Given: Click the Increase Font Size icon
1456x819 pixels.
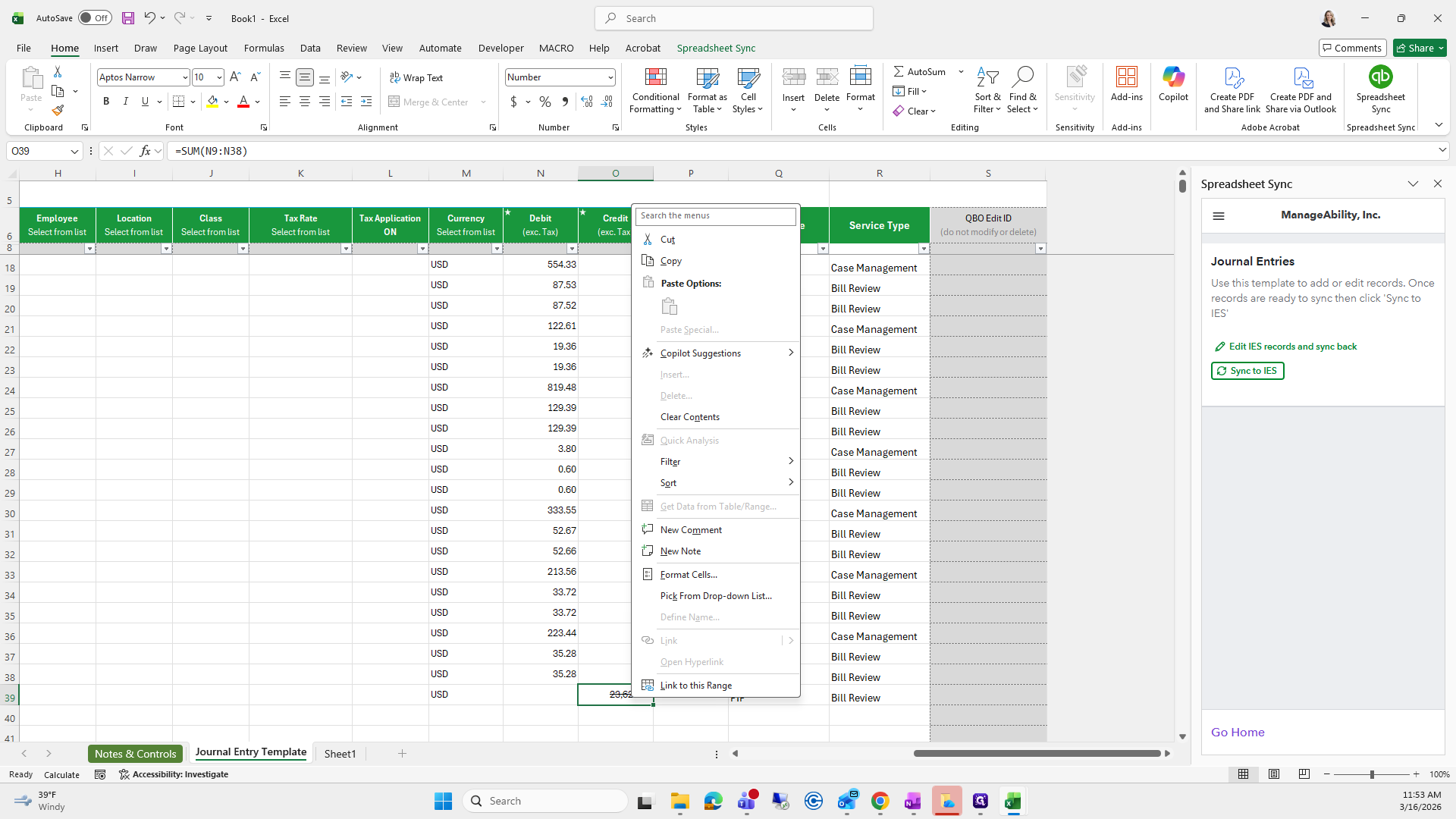Looking at the screenshot, I should tap(235, 77).
